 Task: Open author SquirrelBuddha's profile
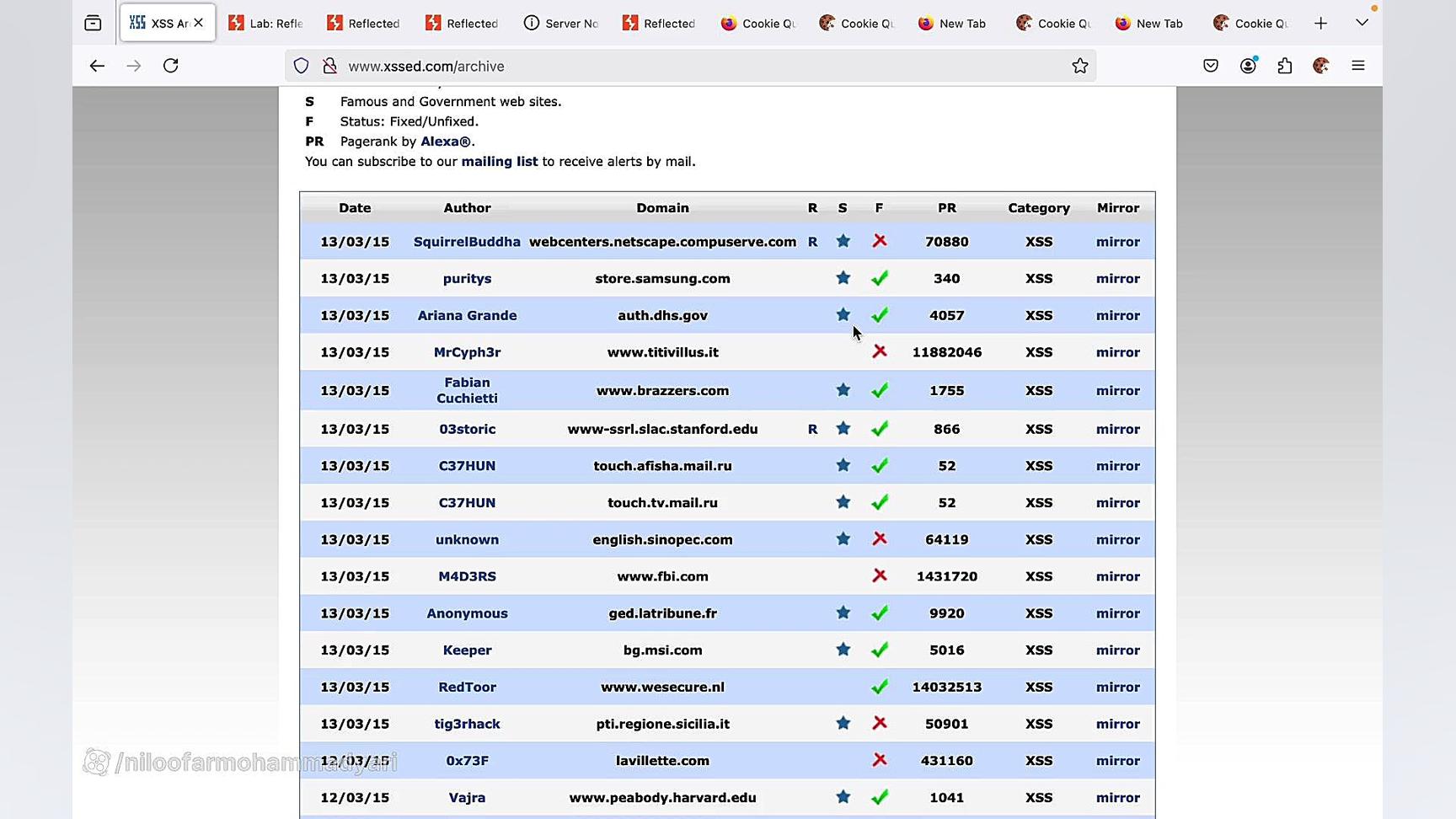(467, 242)
